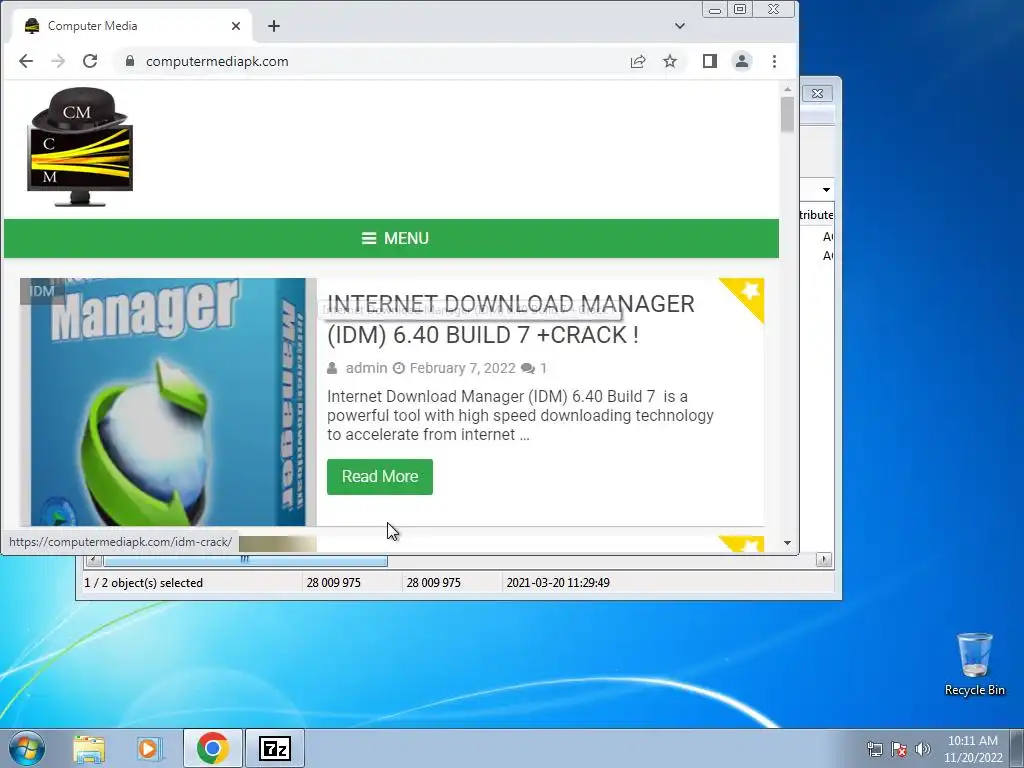Open the 7-Zip path dropdown arrow
The image size is (1024, 768).
click(x=826, y=189)
